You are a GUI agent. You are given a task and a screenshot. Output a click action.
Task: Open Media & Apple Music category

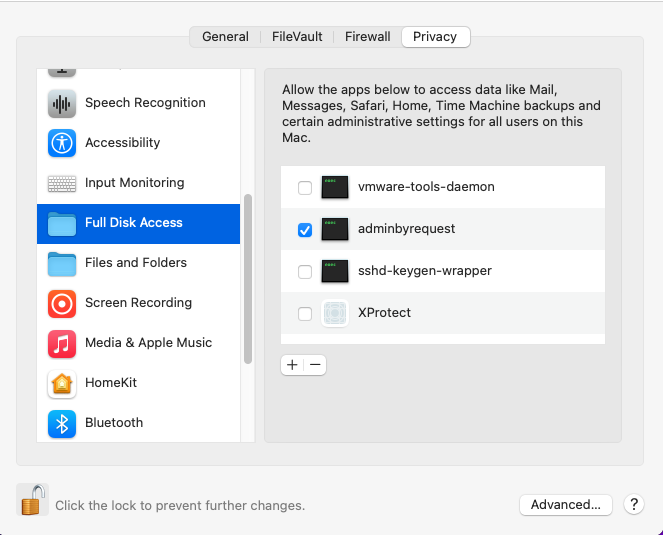(138, 343)
